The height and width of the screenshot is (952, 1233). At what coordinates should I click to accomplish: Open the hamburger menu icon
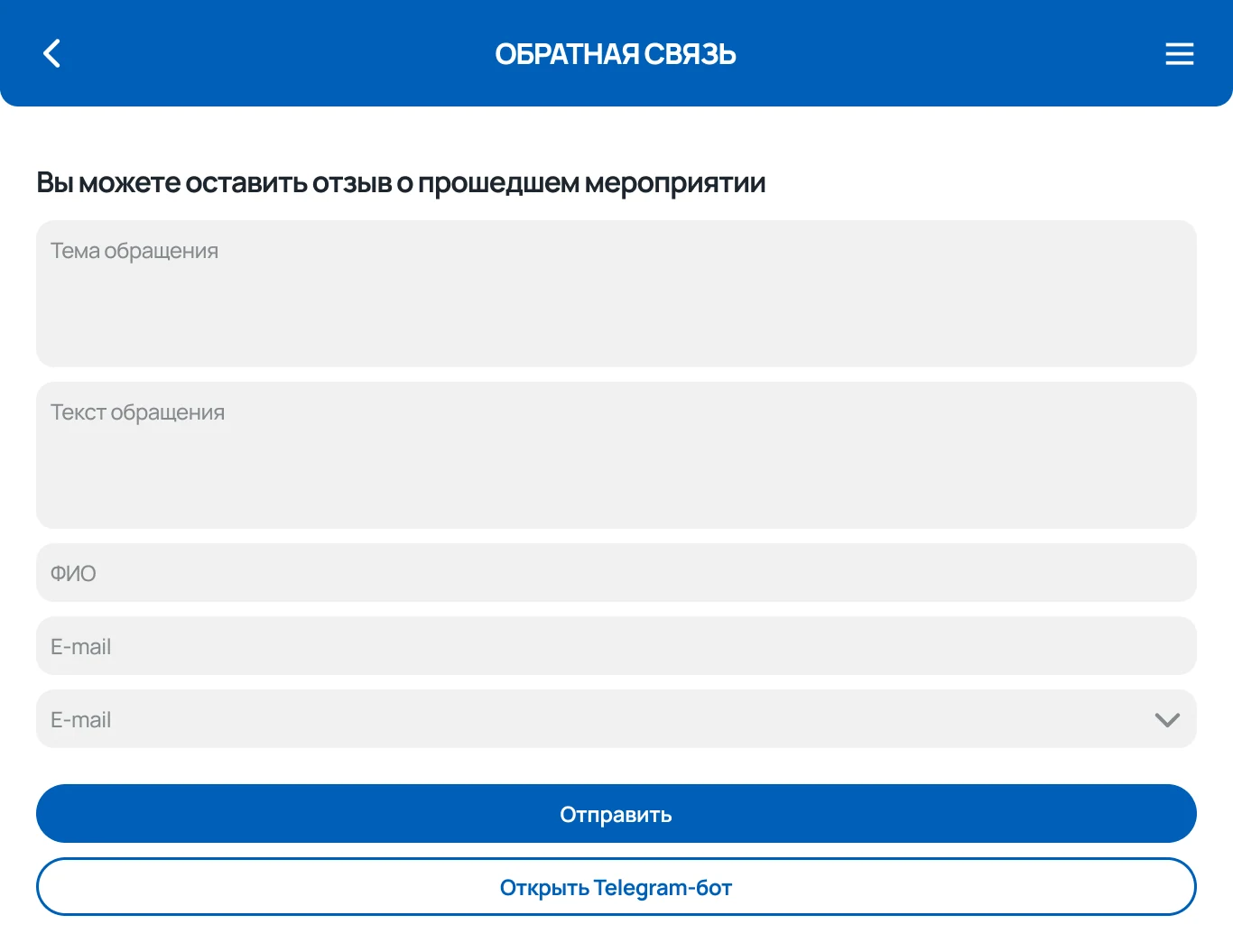click(x=1179, y=54)
